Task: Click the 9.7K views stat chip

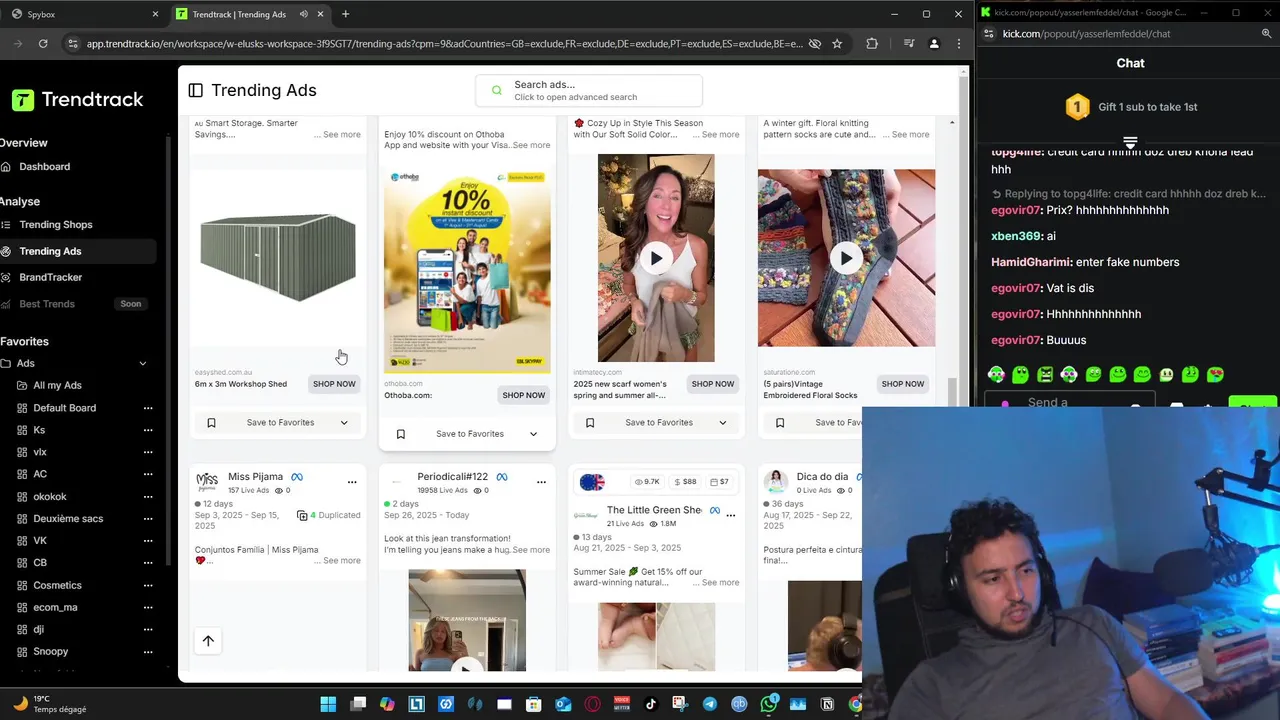Action: tap(647, 482)
